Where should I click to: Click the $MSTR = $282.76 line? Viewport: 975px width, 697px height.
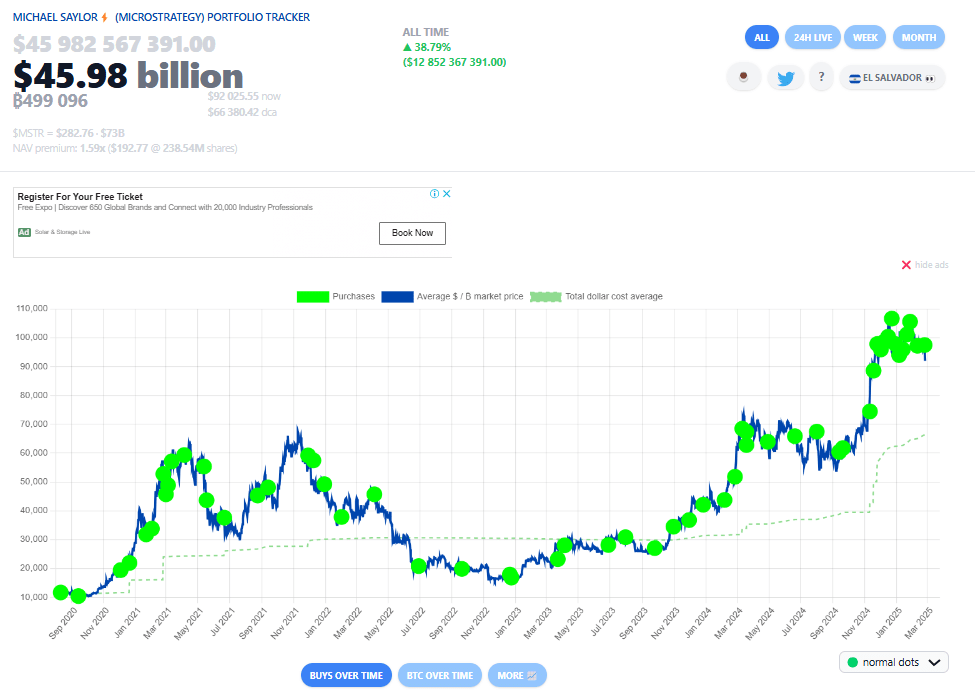(x=68, y=133)
